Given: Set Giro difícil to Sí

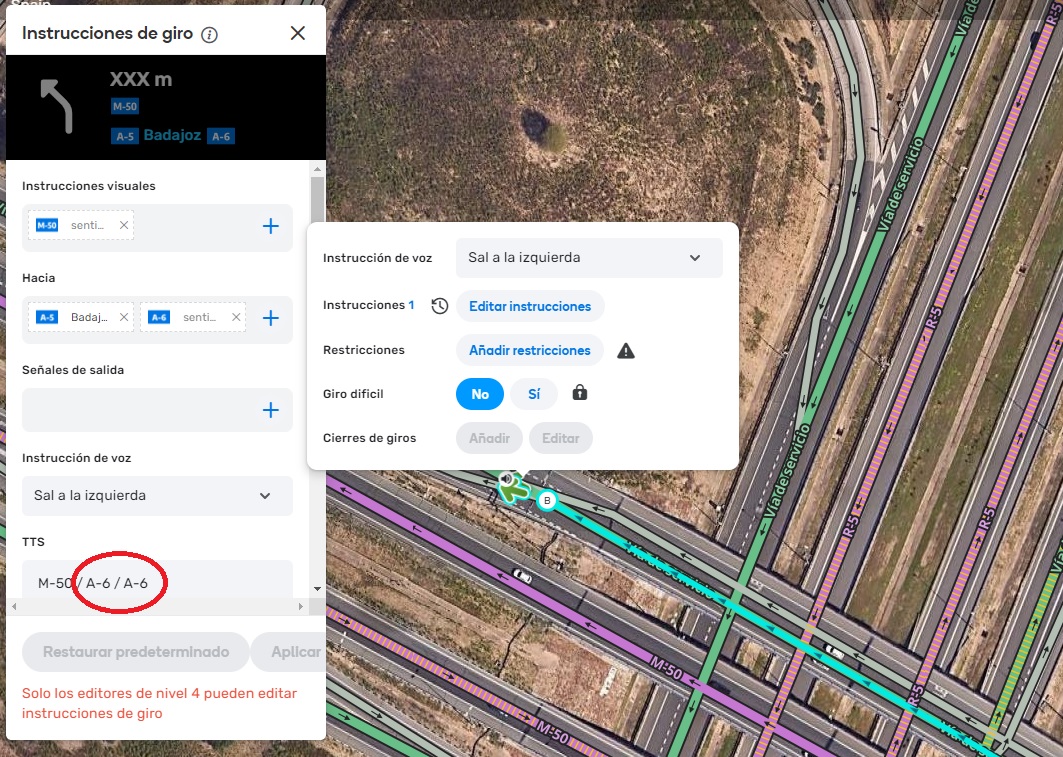Looking at the screenshot, I should [534, 394].
